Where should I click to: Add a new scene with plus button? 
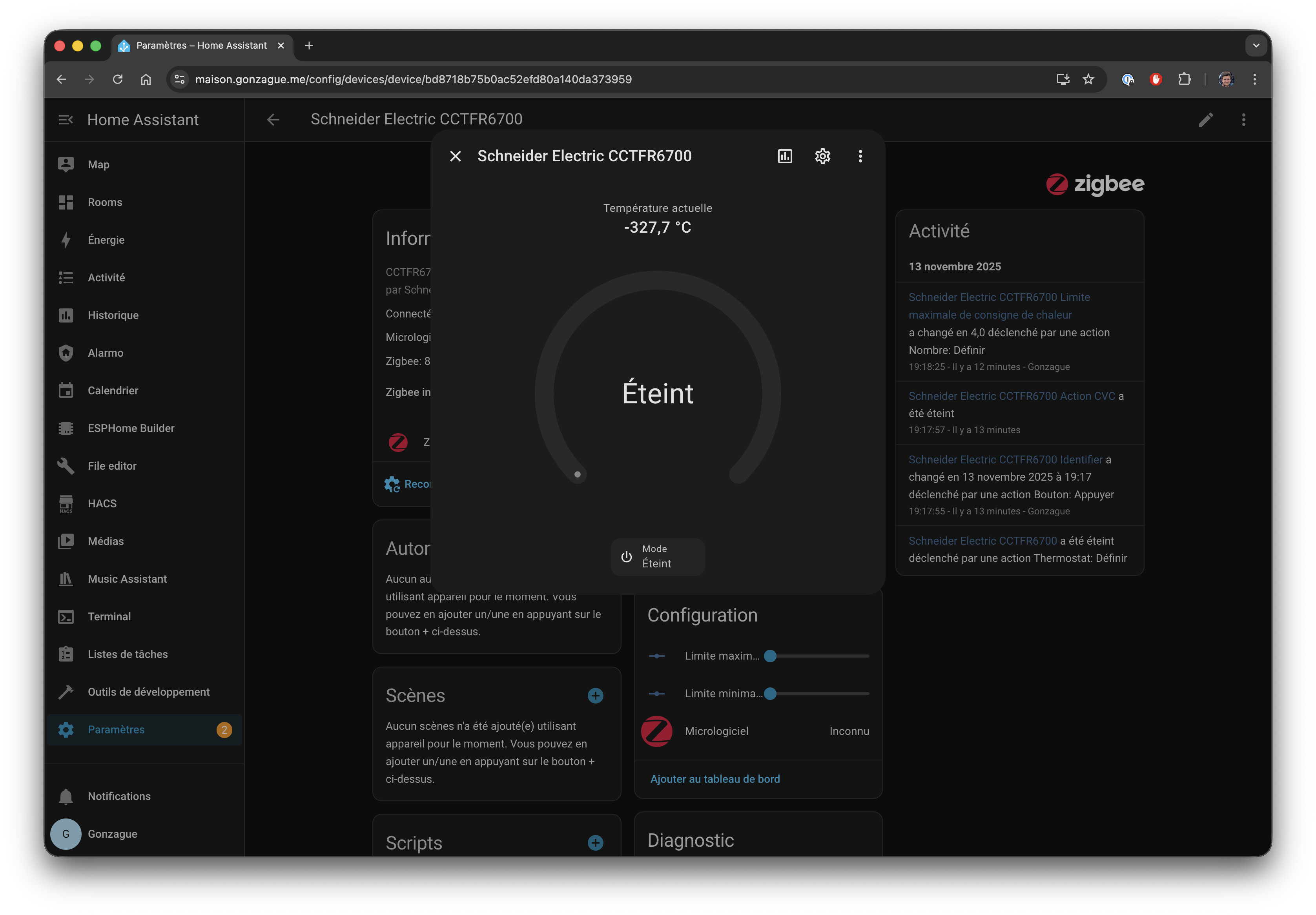596,695
